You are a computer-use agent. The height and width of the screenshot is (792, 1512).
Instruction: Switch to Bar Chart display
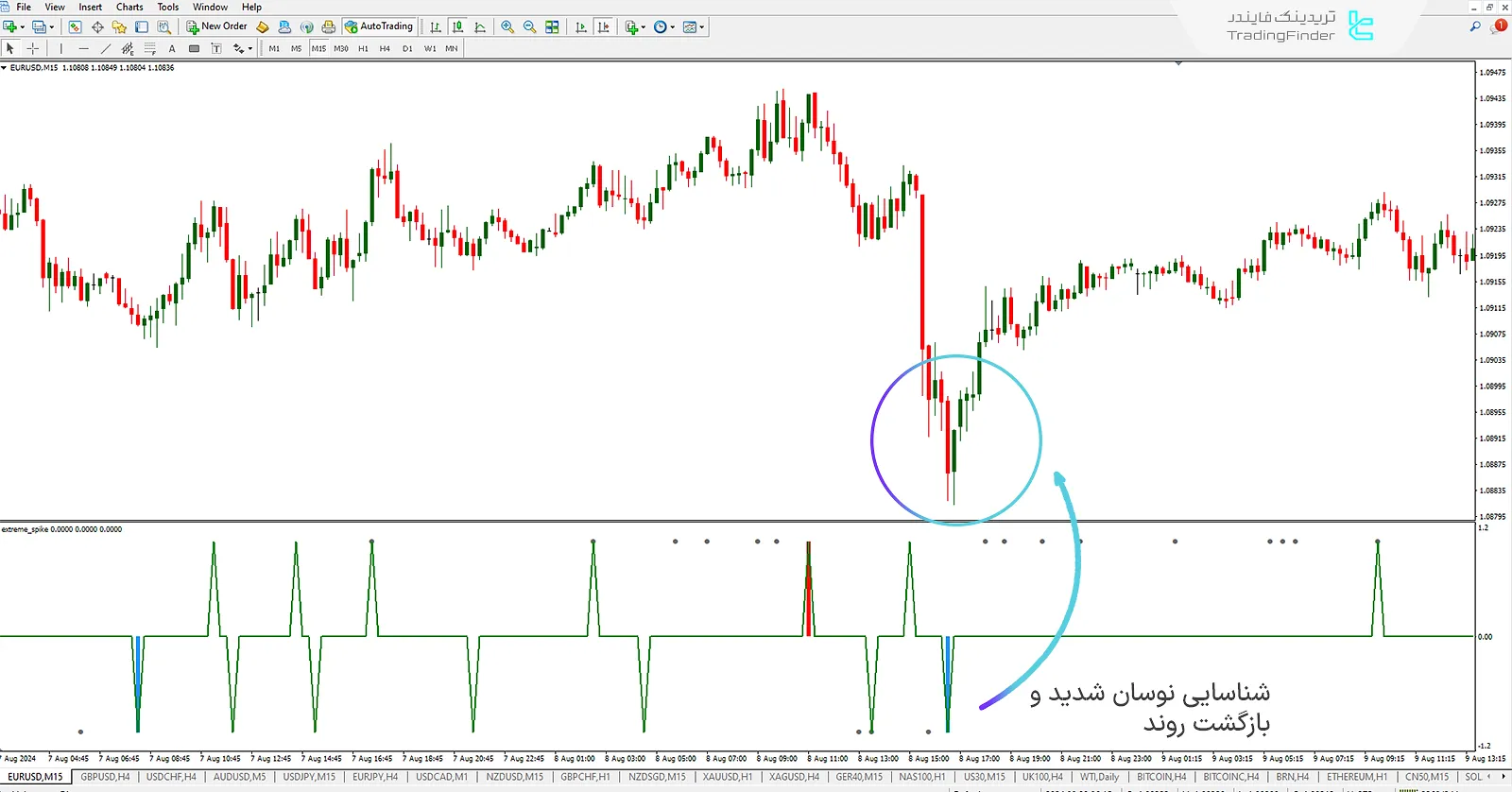(x=436, y=27)
